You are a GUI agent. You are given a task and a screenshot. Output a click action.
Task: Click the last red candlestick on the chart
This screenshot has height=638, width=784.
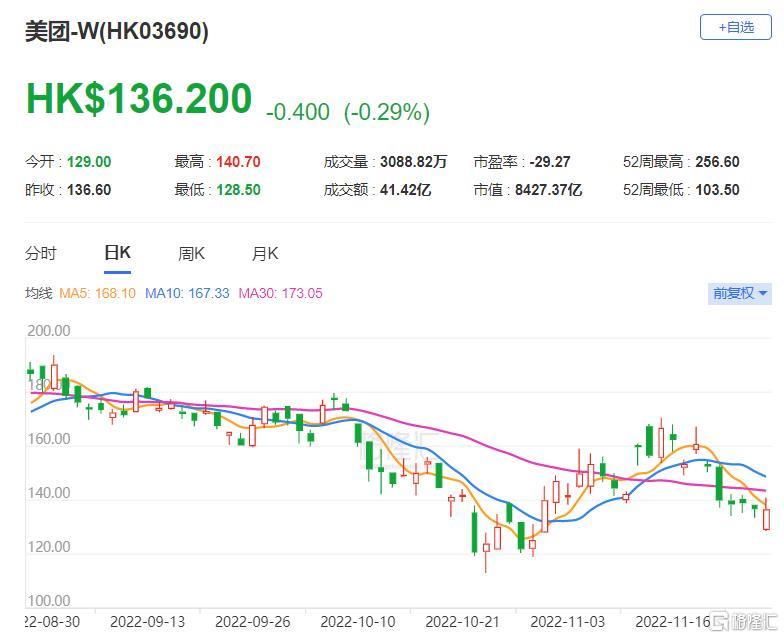coord(767,517)
